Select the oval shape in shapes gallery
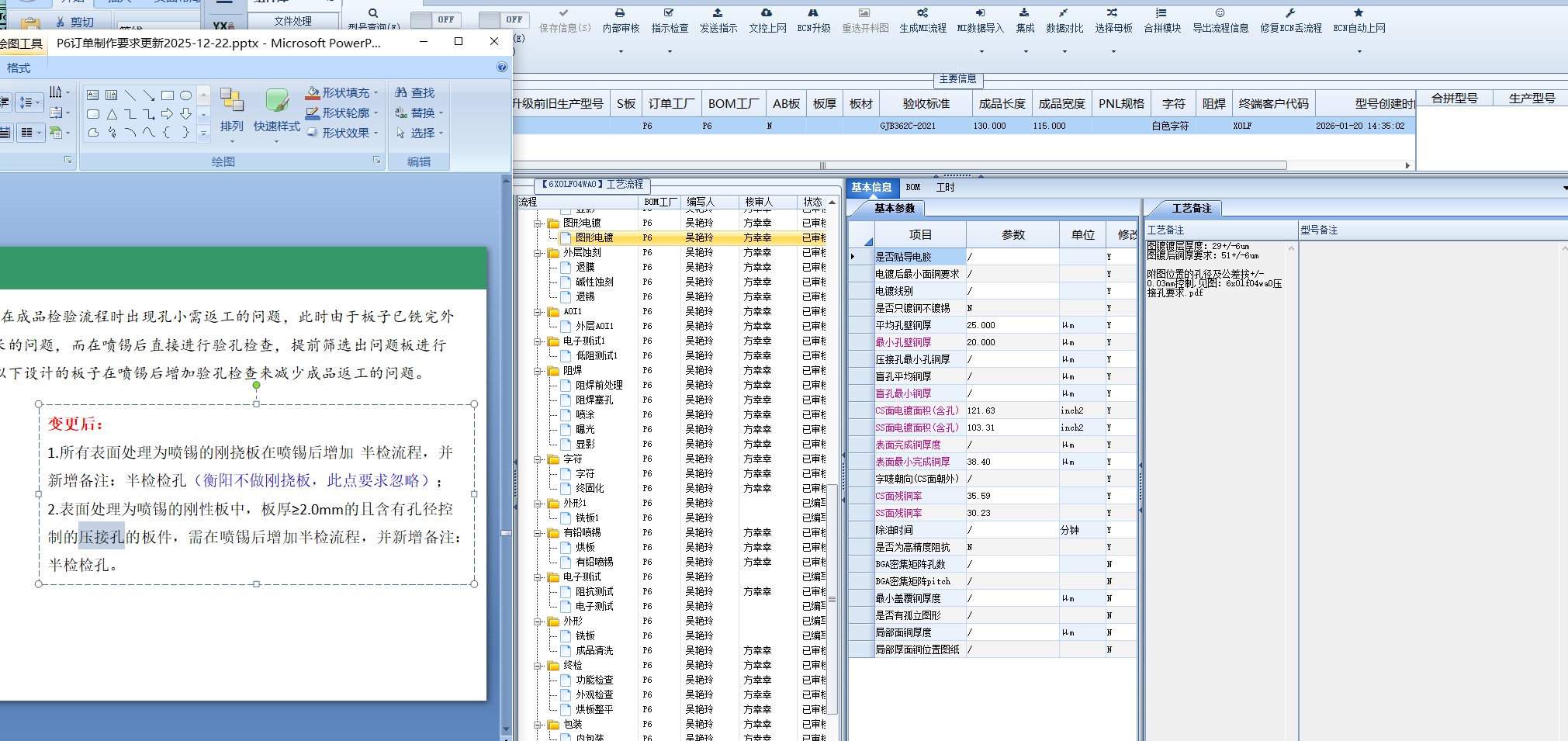Viewport: 1568px width, 741px height. coord(186,95)
